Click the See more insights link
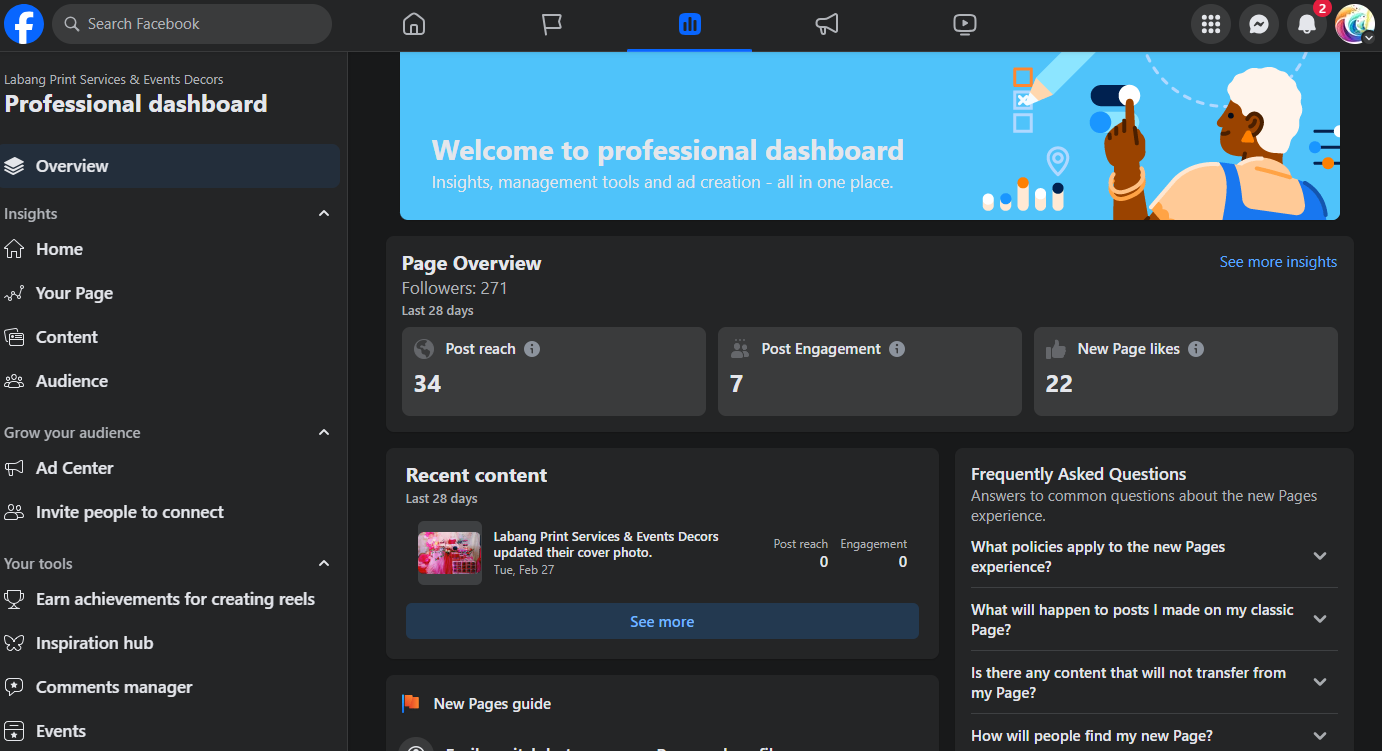Viewport: 1382px width, 751px height. 1278,262
